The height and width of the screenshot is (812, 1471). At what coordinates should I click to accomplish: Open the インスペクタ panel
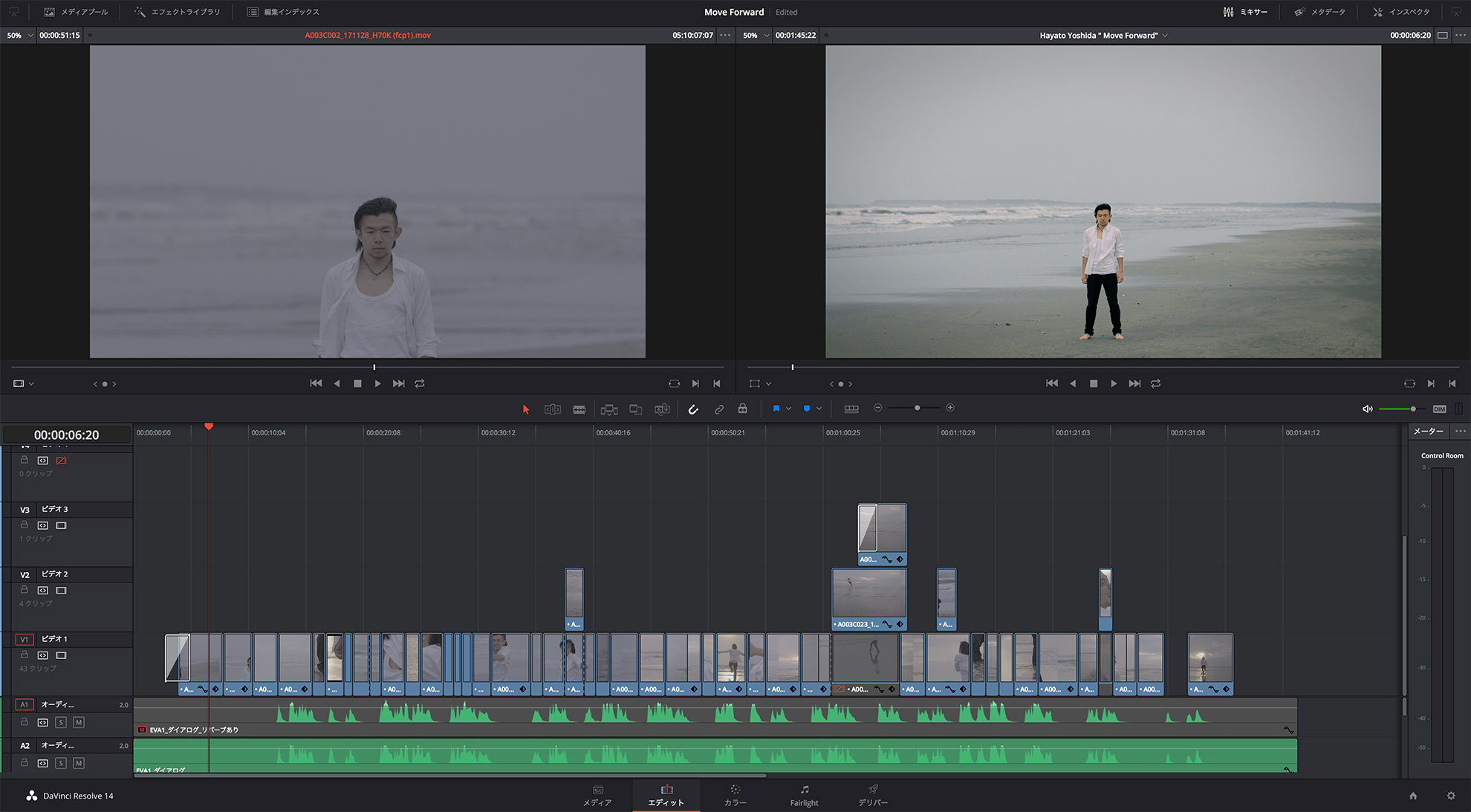[1401, 12]
